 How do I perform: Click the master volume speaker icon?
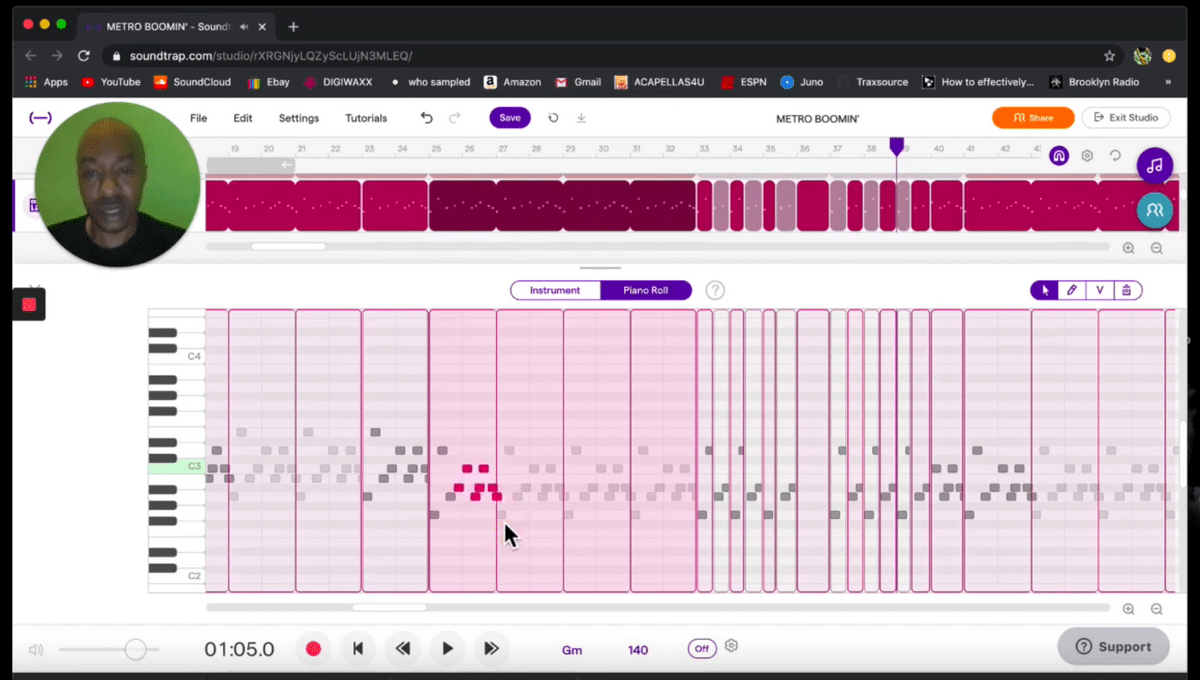37,650
